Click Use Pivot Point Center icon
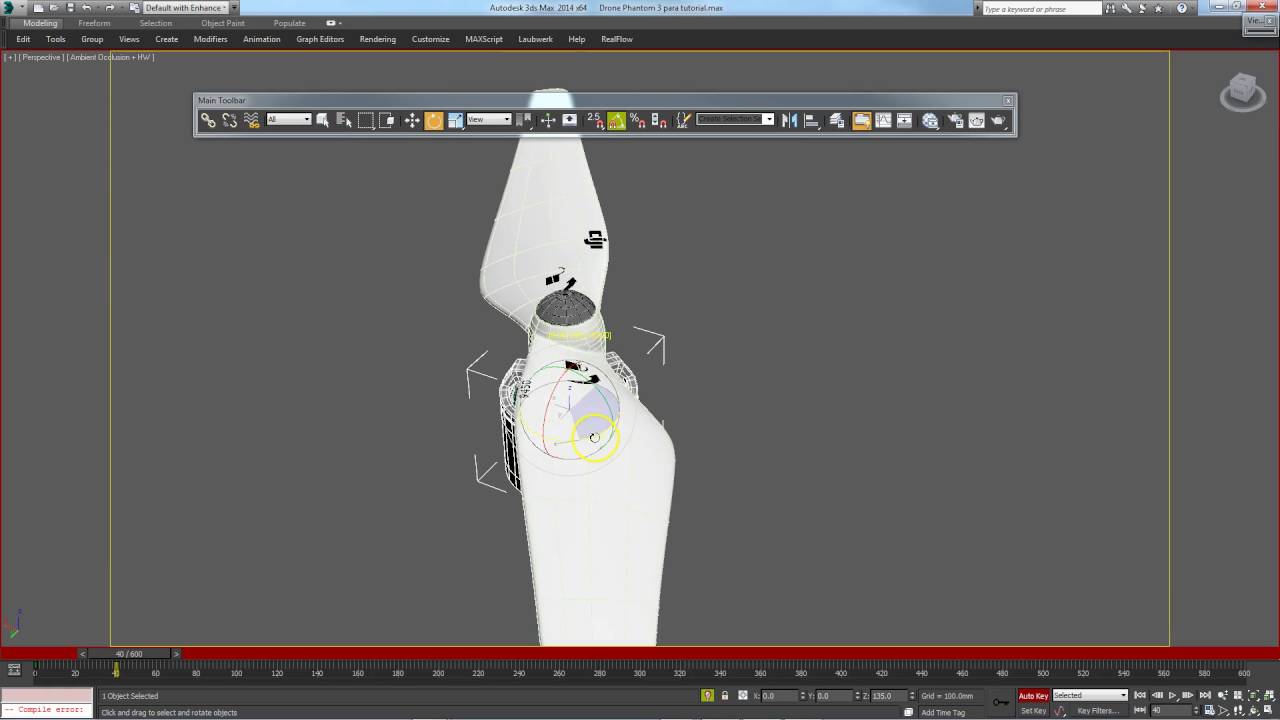The width and height of the screenshot is (1280, 720). point(526,120)
